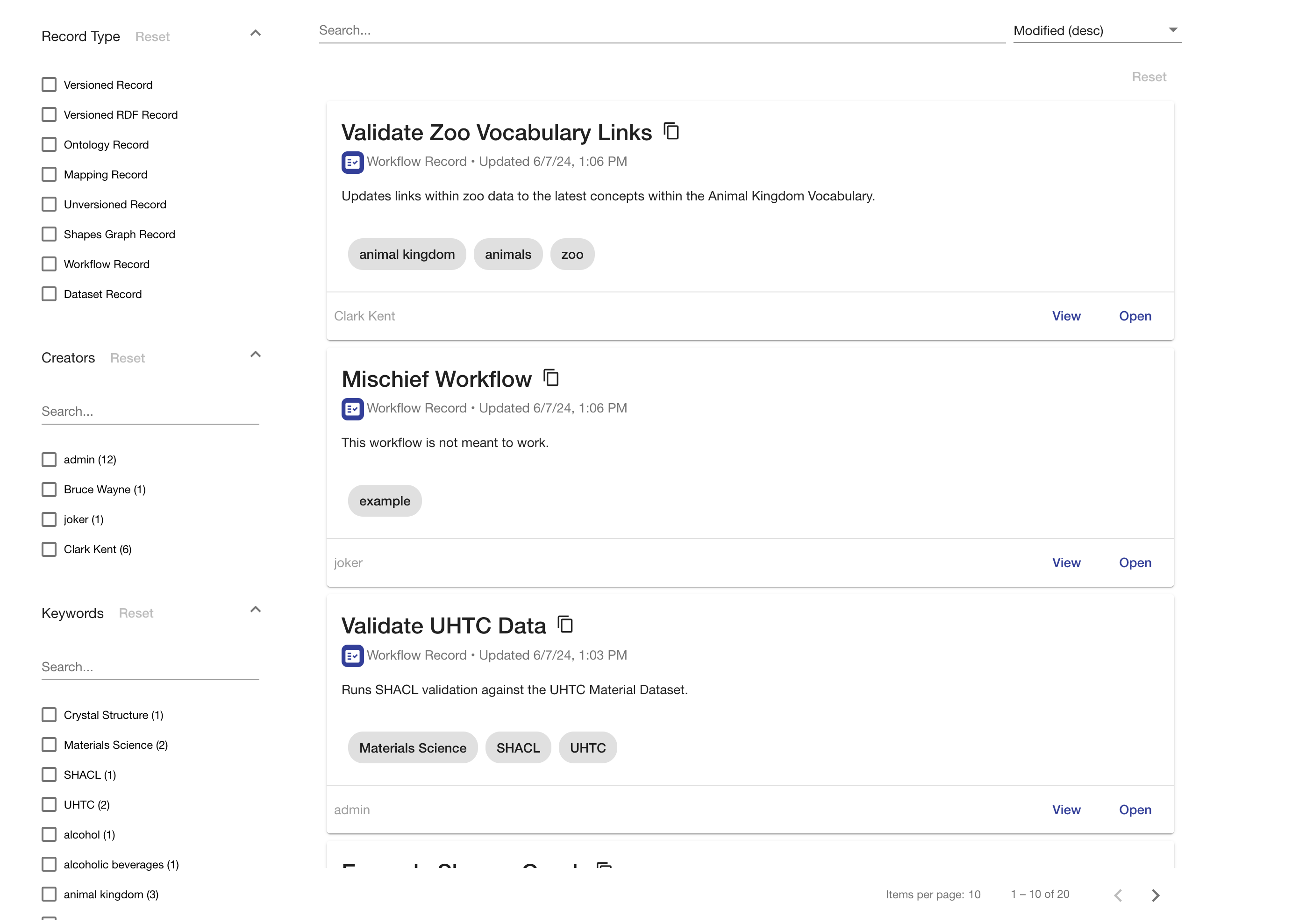The height and width of the screenshot is (924, 1299).
Task: Go to previous page of results
Action: 1118,895
